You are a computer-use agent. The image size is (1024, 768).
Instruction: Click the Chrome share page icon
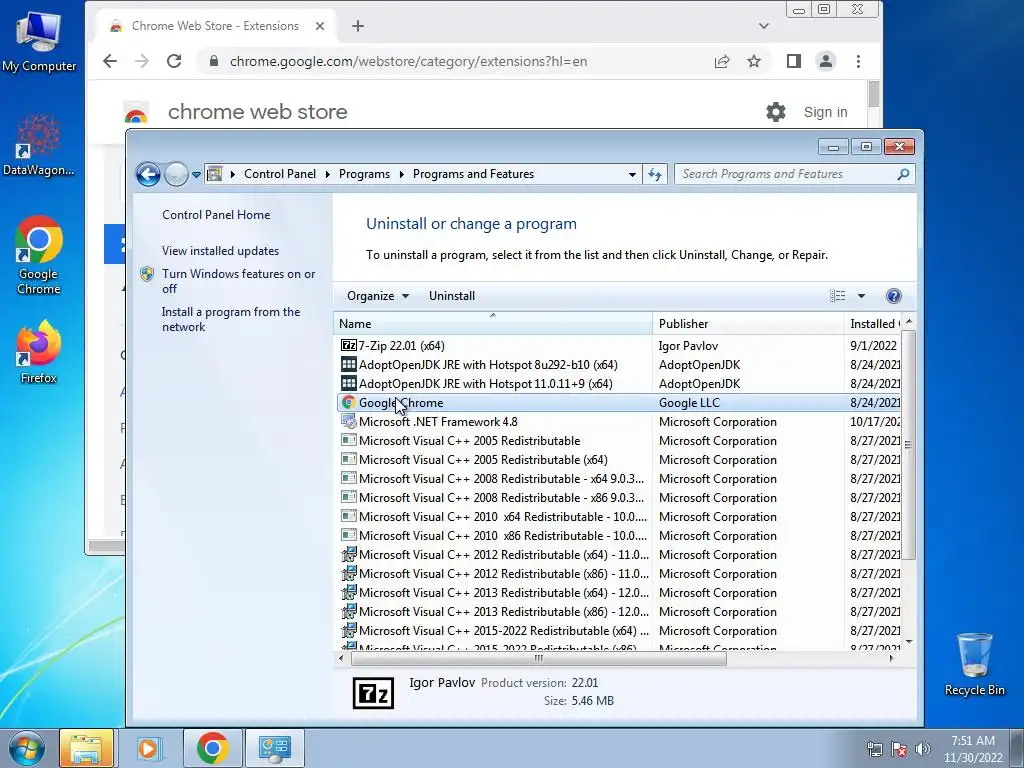(722, 61)
